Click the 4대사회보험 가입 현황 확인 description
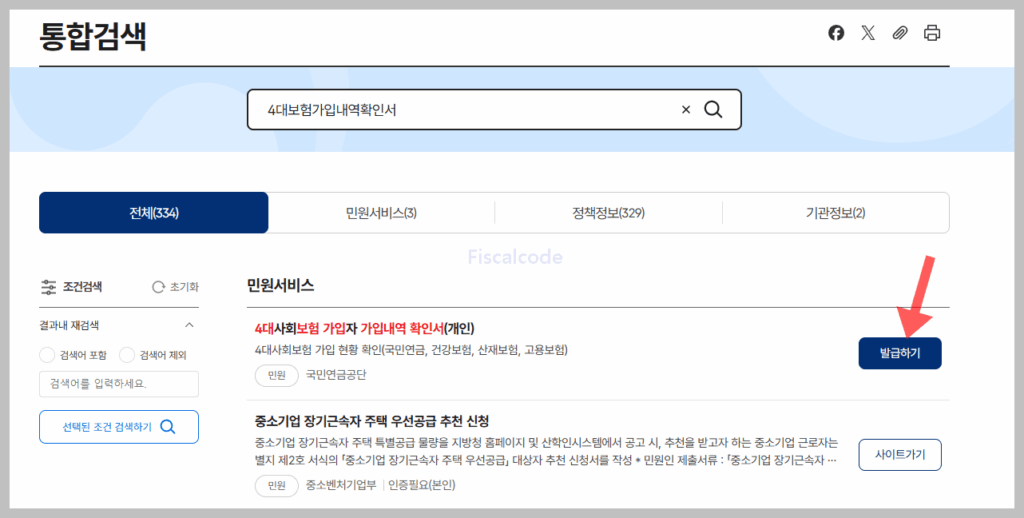The width and height of the screenshot is (1024, 518). click(411, 350)
